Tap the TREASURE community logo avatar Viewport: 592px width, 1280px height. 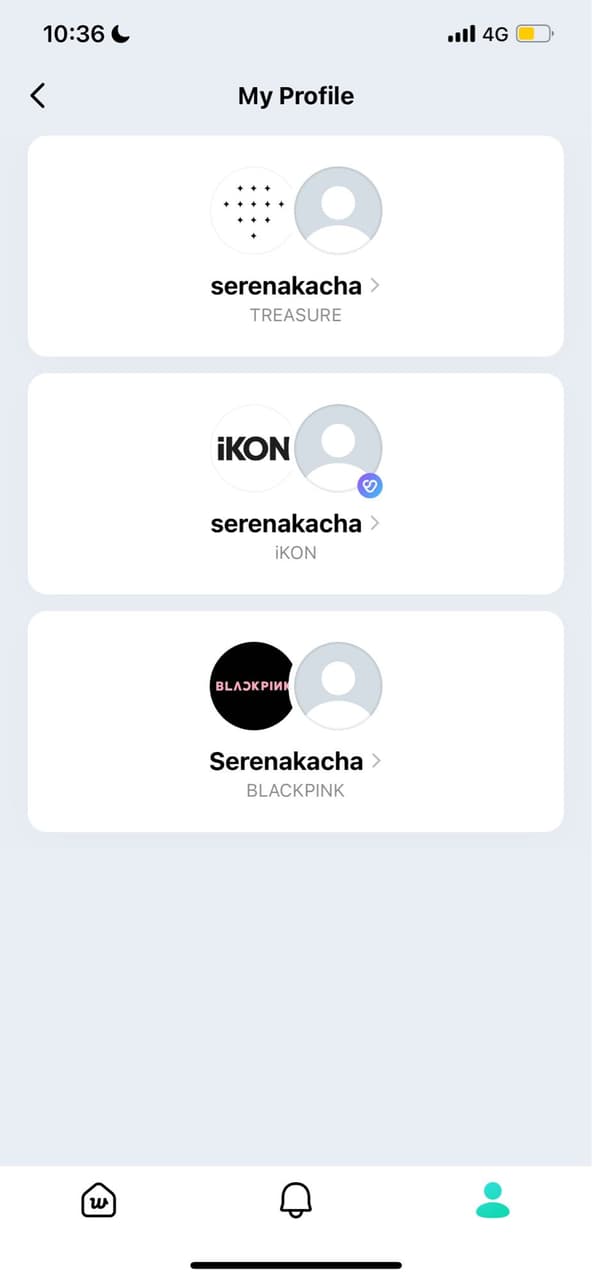pos(252,209)
